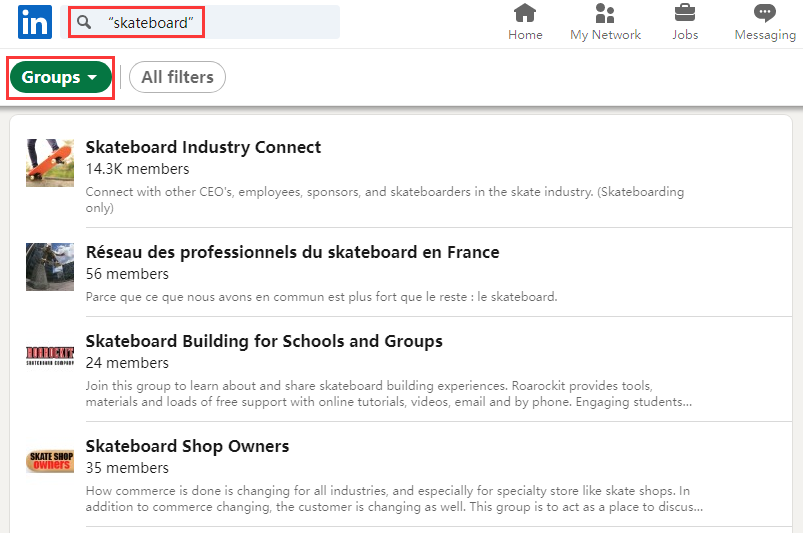This screenshot has width=803, height=533.
Task: Expand the Groups filter dropdown
Action: point(60,77)
